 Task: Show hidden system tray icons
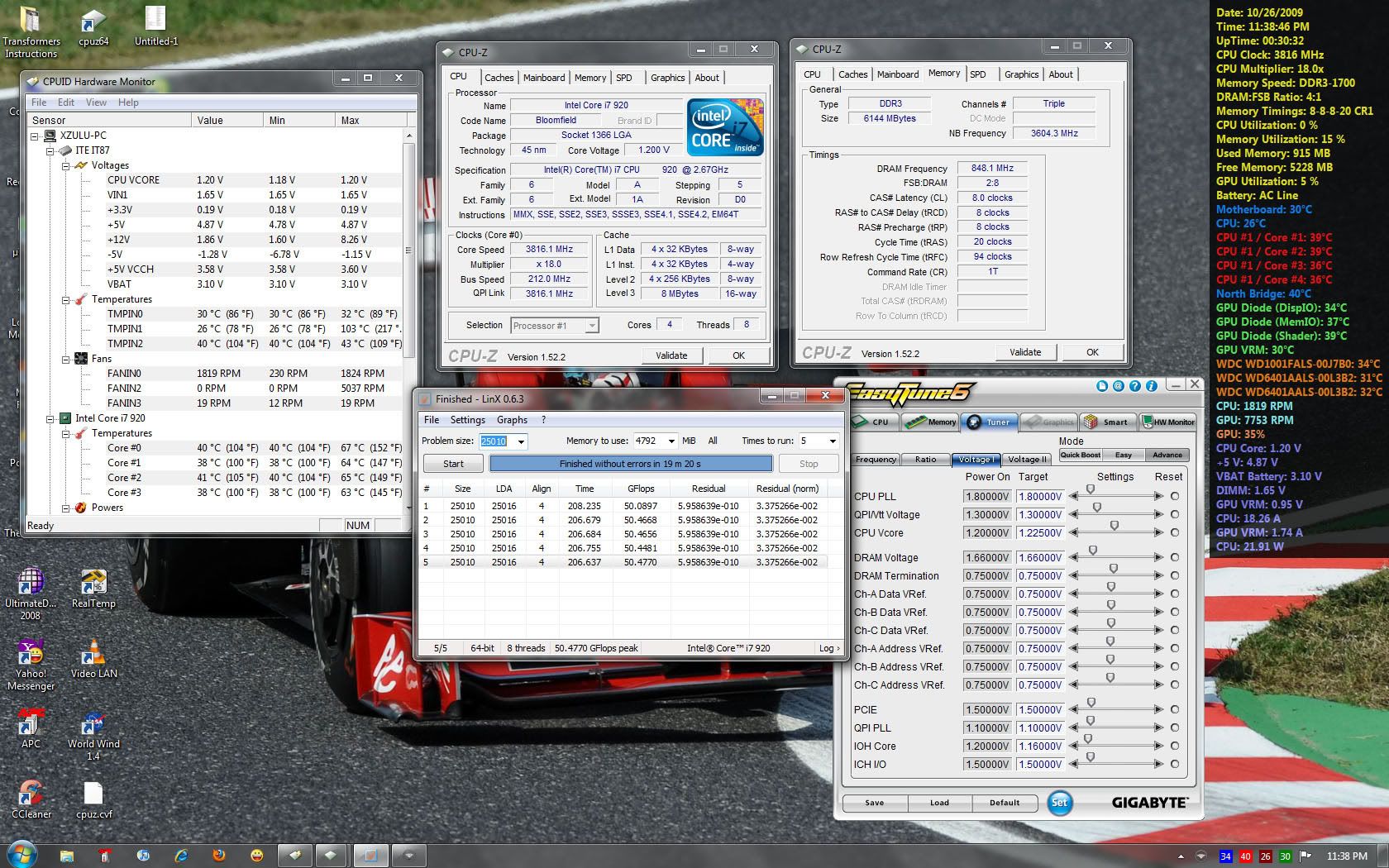tap(1181, 856)
